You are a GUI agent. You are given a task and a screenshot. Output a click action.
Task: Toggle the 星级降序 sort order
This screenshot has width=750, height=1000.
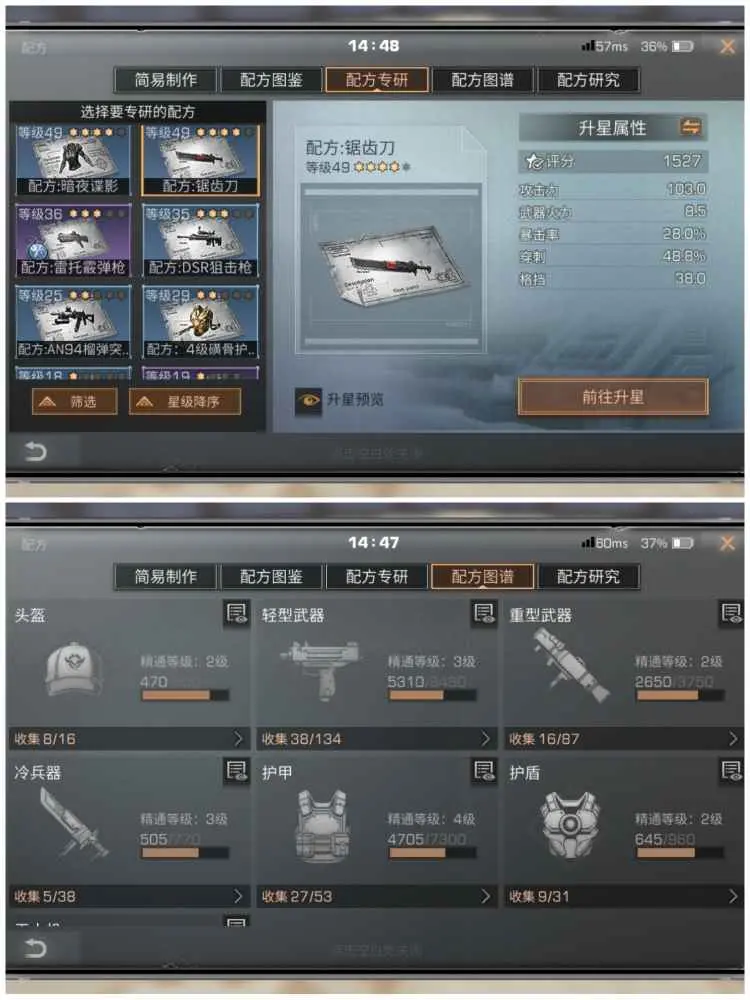pyautogui.click(x=185, y=402)
